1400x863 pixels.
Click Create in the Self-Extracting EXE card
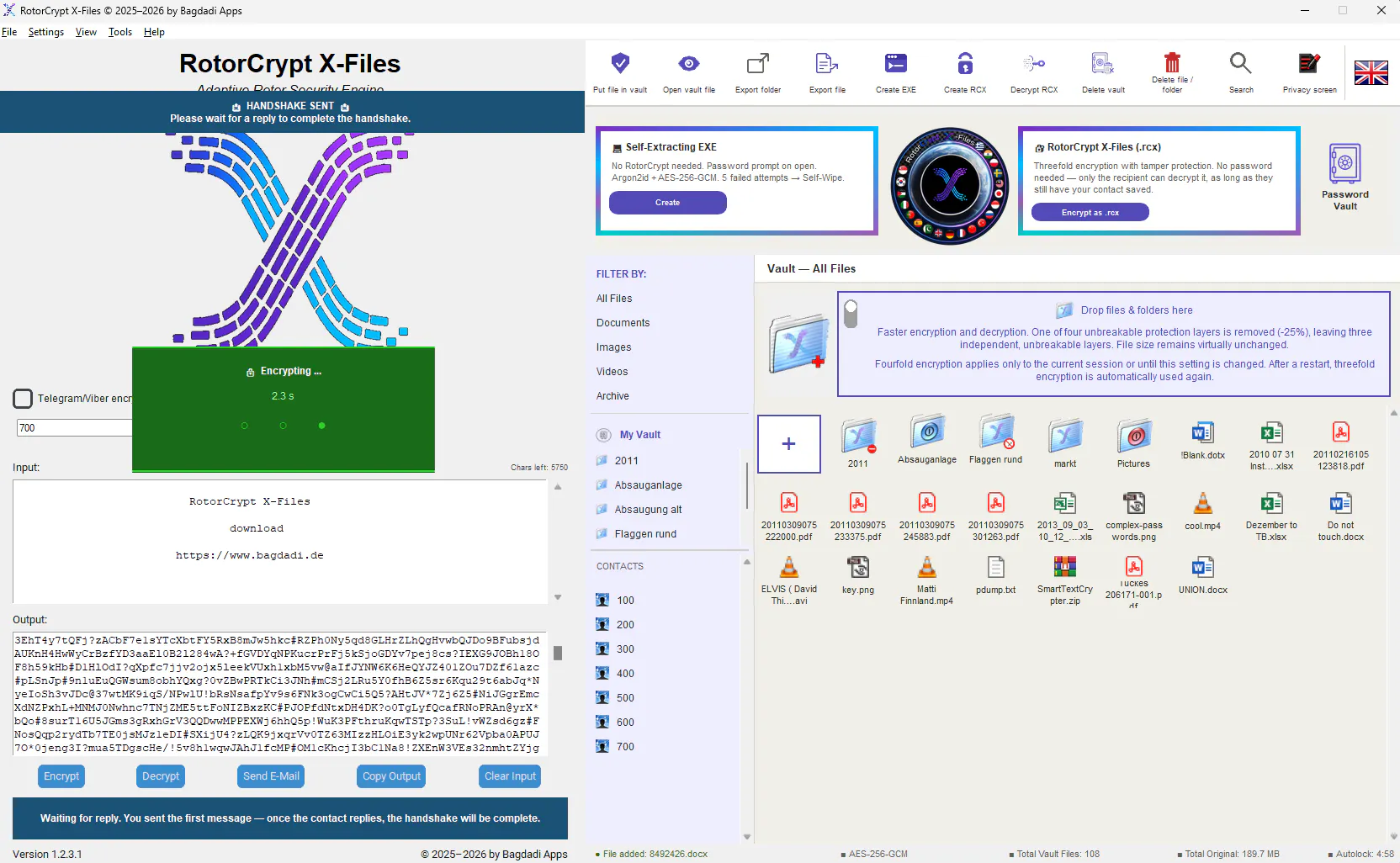(668, 203)
